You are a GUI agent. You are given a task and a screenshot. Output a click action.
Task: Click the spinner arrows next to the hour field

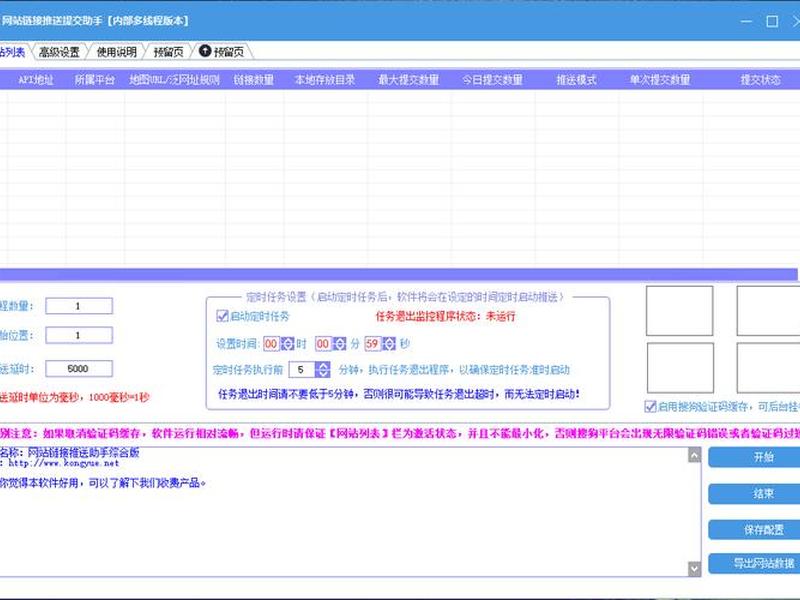pos(287,344)
